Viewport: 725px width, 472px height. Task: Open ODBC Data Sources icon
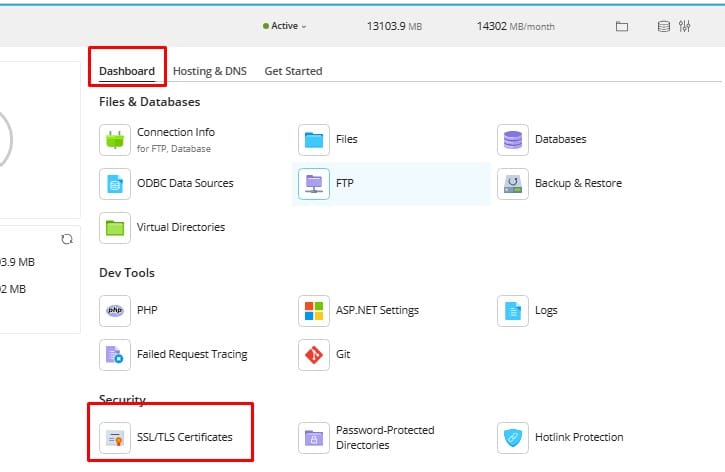pos(115,184)
